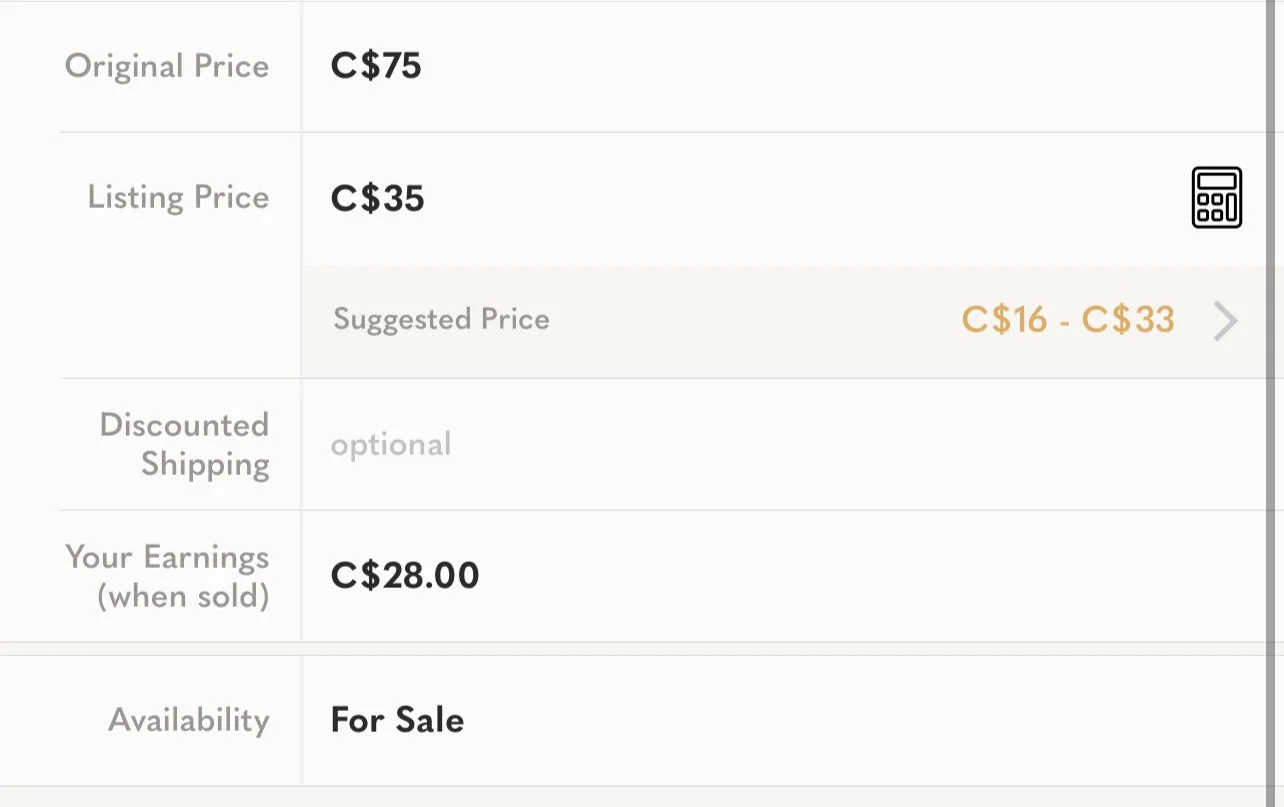Click the C$28.00 earnings amount
The width and height of the screenshot is (1284, 807).
pyautogui.click(x=405, y=576)
